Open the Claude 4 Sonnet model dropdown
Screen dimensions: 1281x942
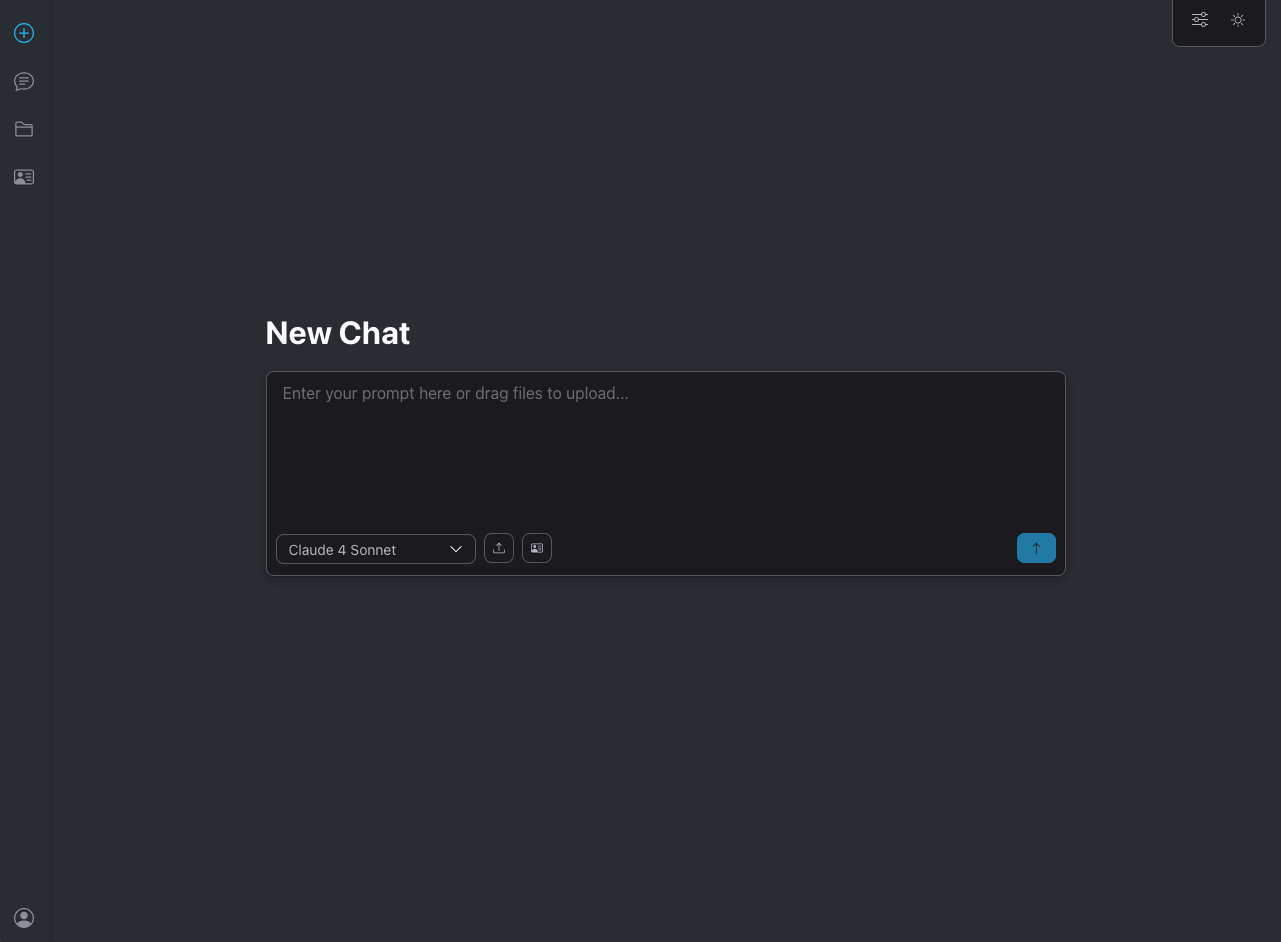click(x=376, y=549)
